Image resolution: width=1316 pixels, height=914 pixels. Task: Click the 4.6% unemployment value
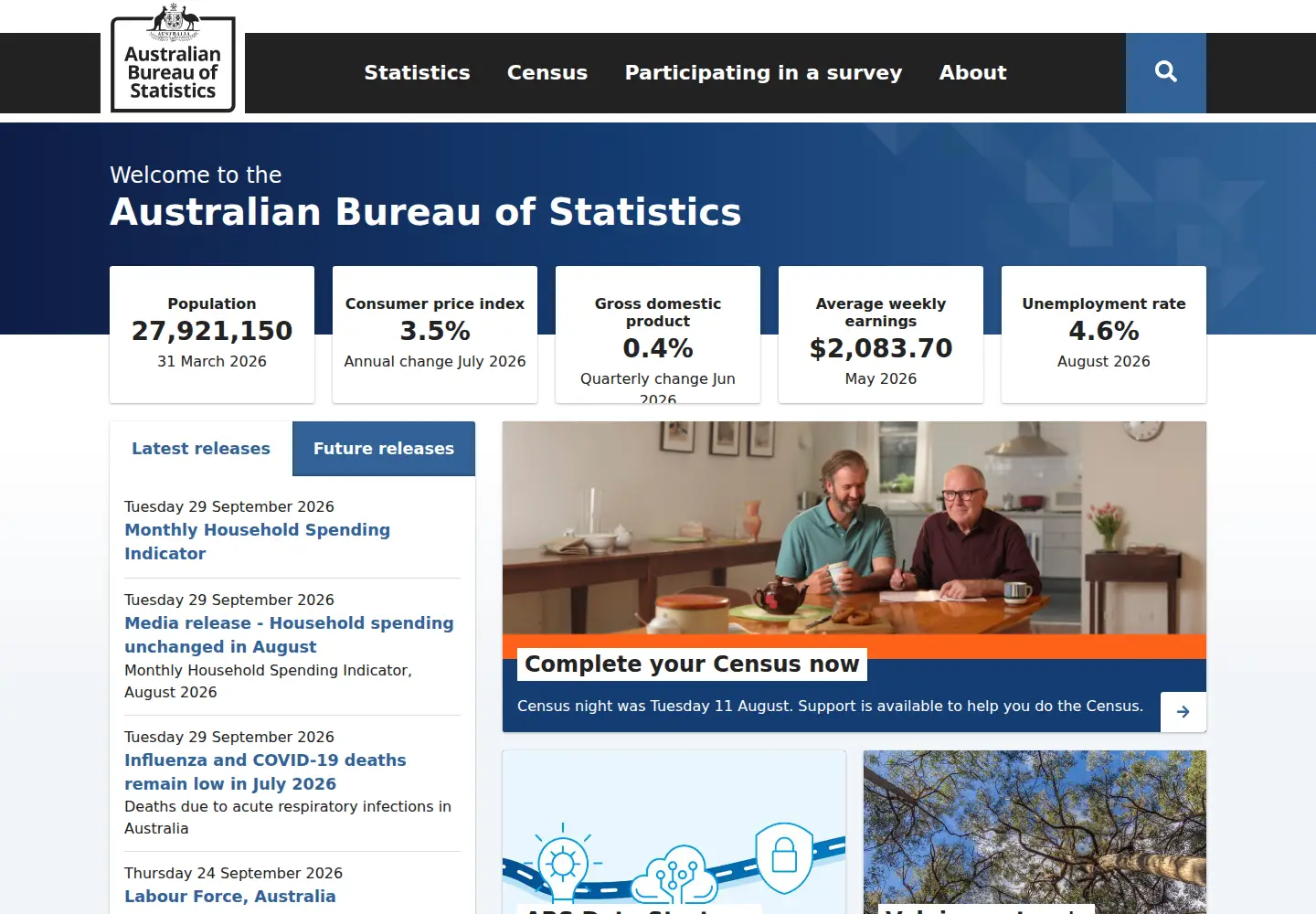point(1104,331)
